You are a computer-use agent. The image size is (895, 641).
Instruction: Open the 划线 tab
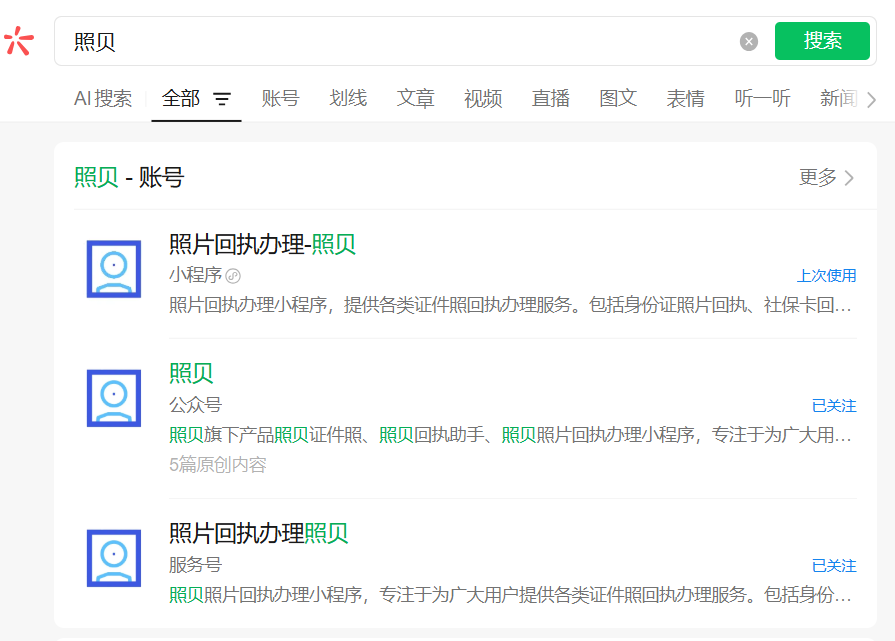(348, 98)
